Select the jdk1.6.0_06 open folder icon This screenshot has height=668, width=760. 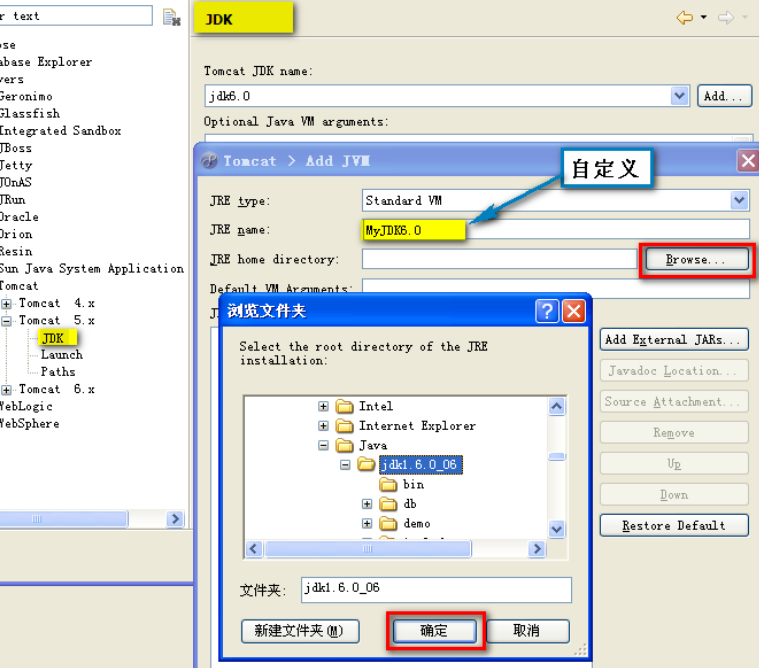point(366,465)
